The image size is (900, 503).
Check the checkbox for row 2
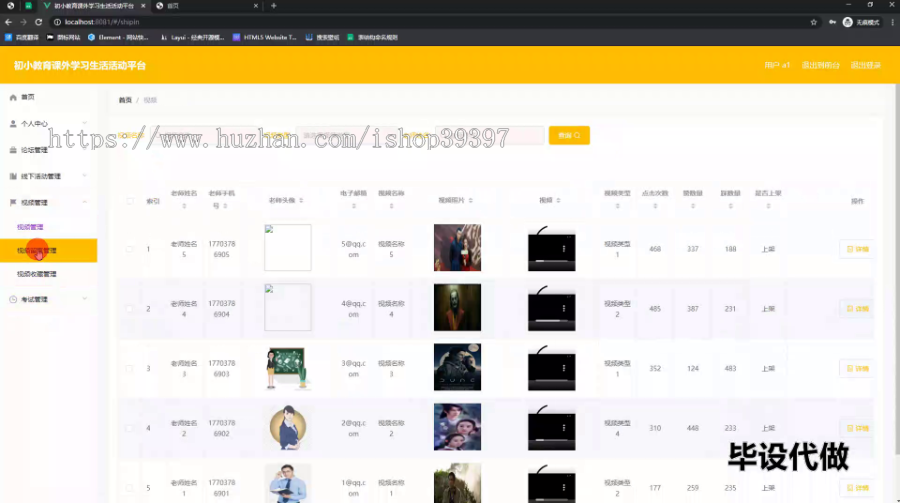click(x=130, y=309)
